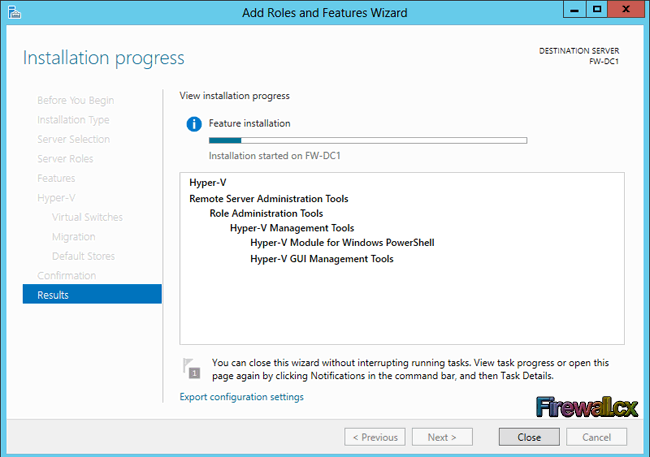Click the notification flag icon
The width and height of the screenshot is (650, 457).
tap(192, 368)
